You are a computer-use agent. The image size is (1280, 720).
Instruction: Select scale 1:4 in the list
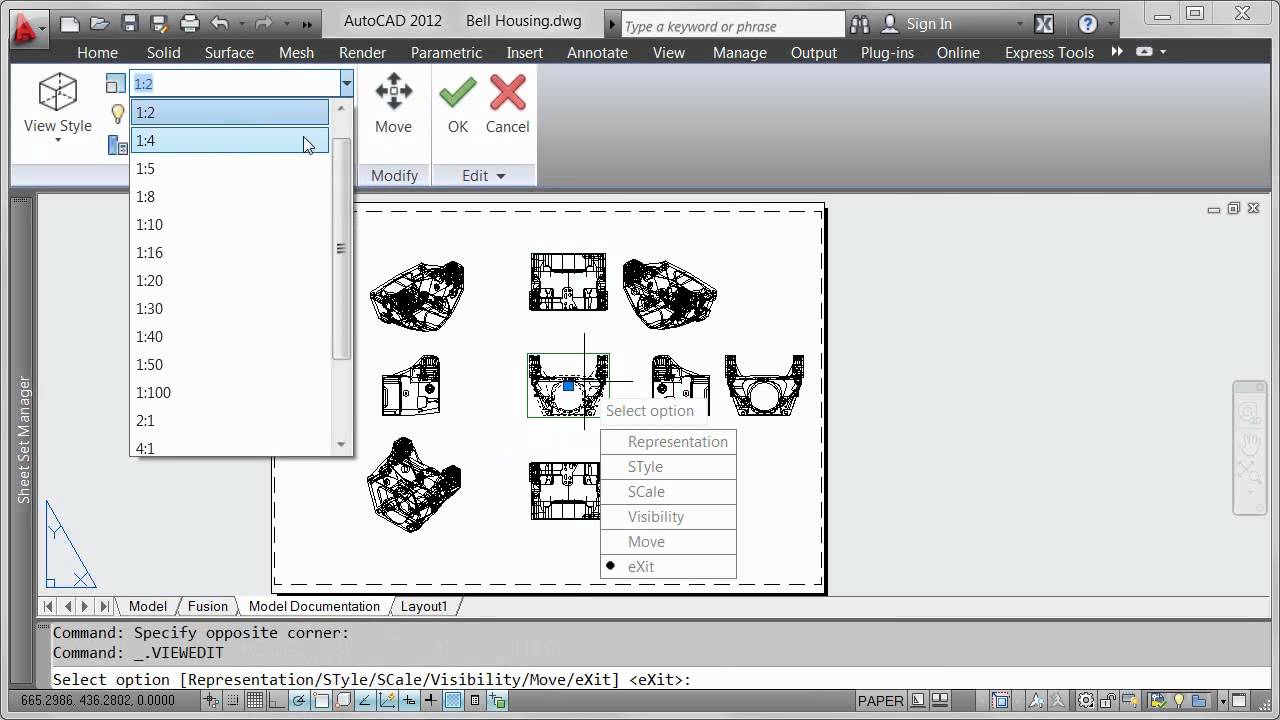[230, 141]
